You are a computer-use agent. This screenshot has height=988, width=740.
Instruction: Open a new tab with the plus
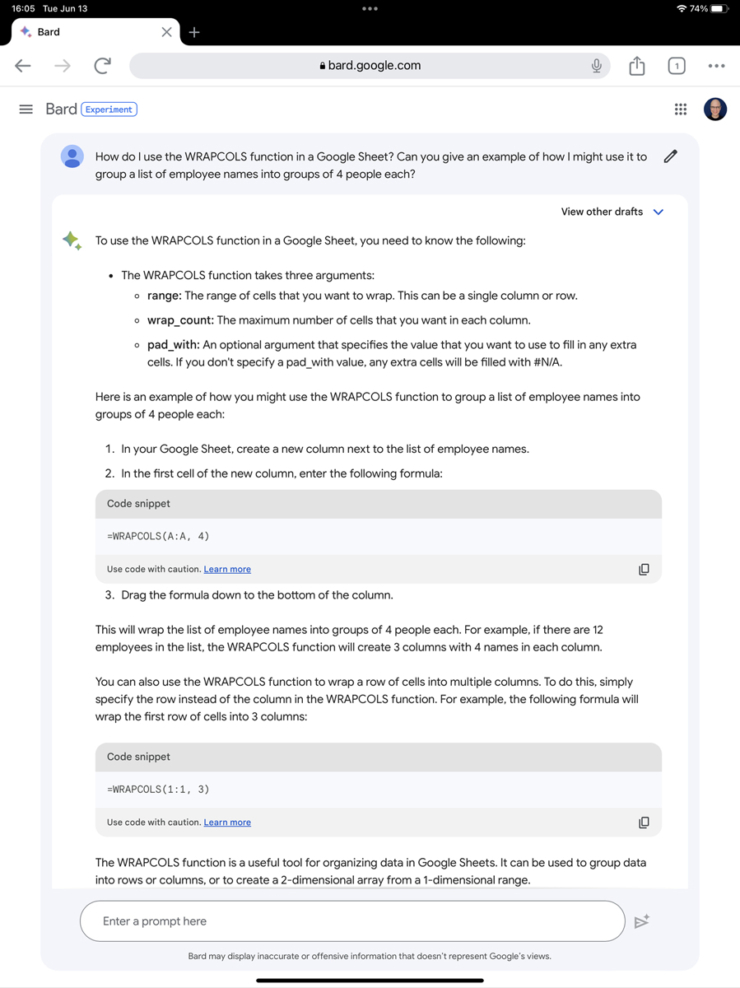(193, 32)
